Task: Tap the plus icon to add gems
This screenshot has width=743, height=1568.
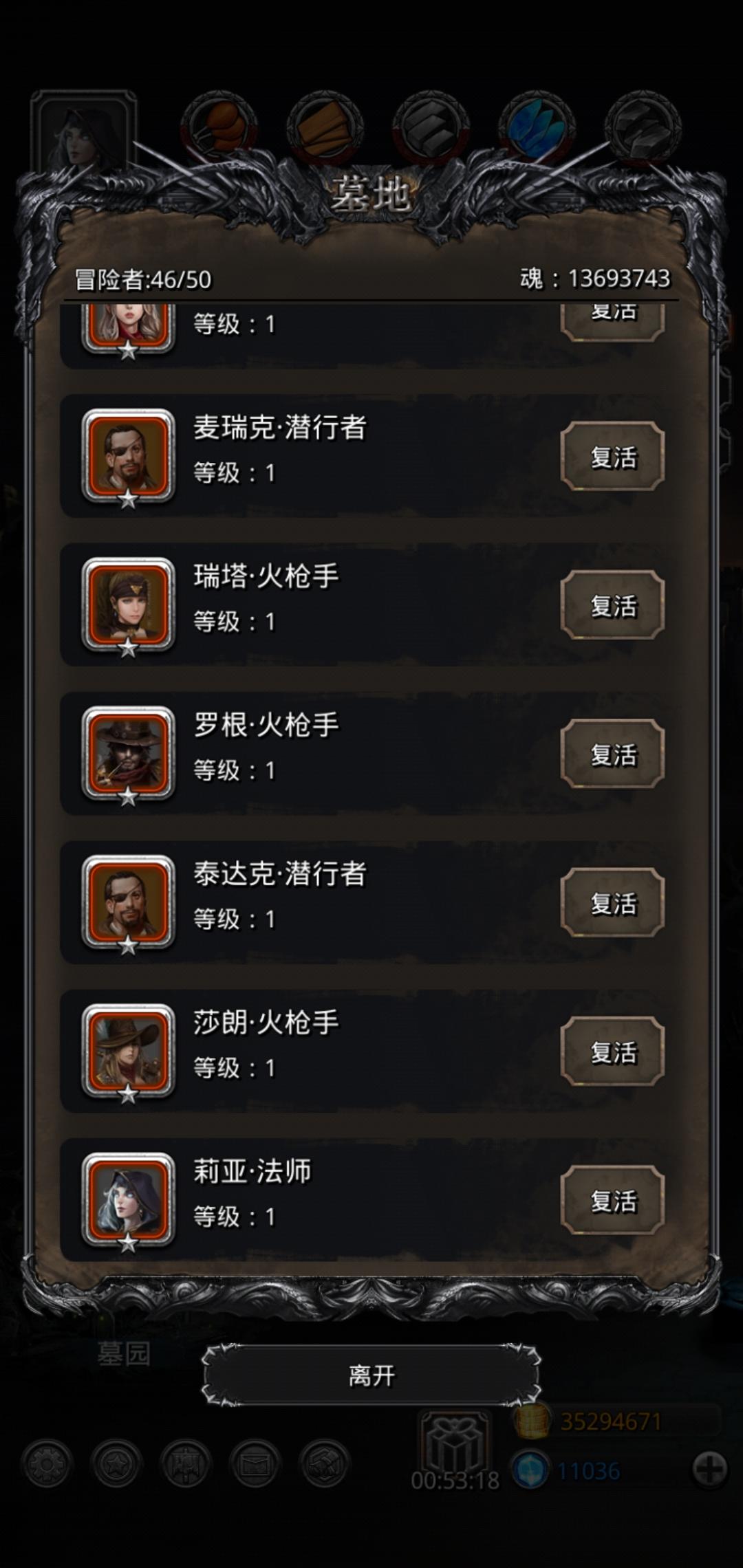Action: click(710, 1470)
